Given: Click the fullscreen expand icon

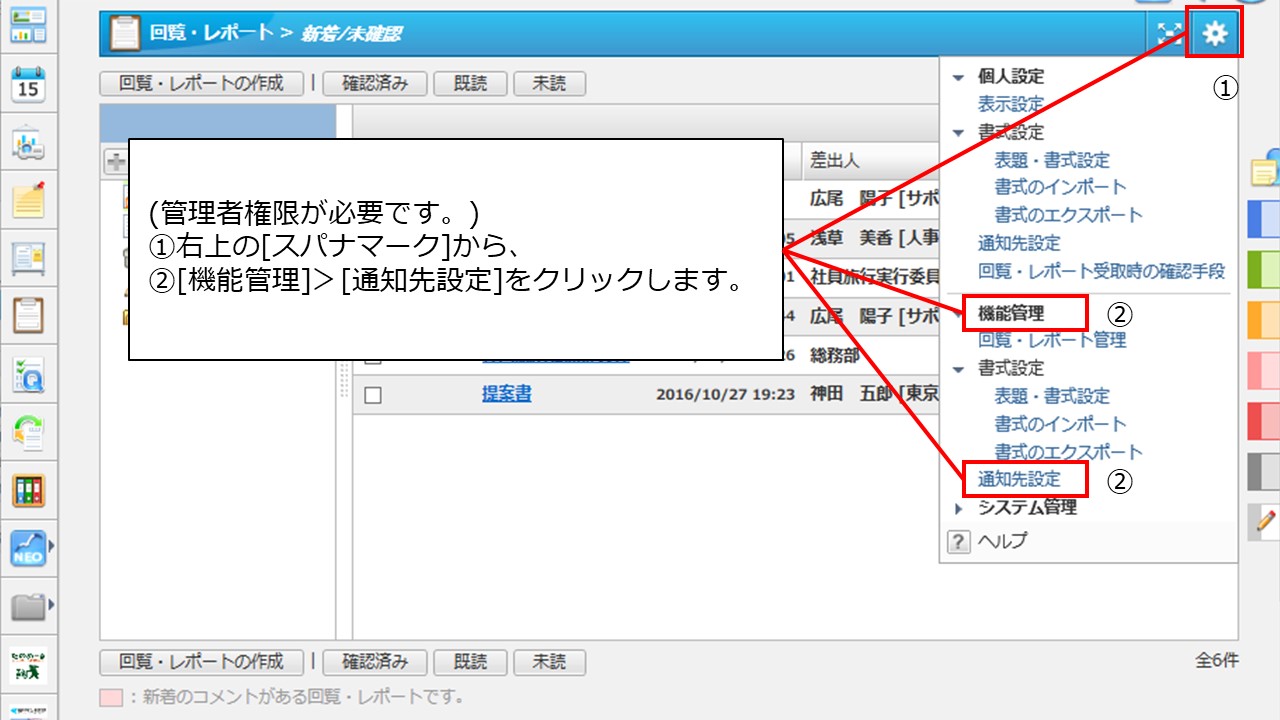Looking at the screenshot, I should coord(1168,34).
